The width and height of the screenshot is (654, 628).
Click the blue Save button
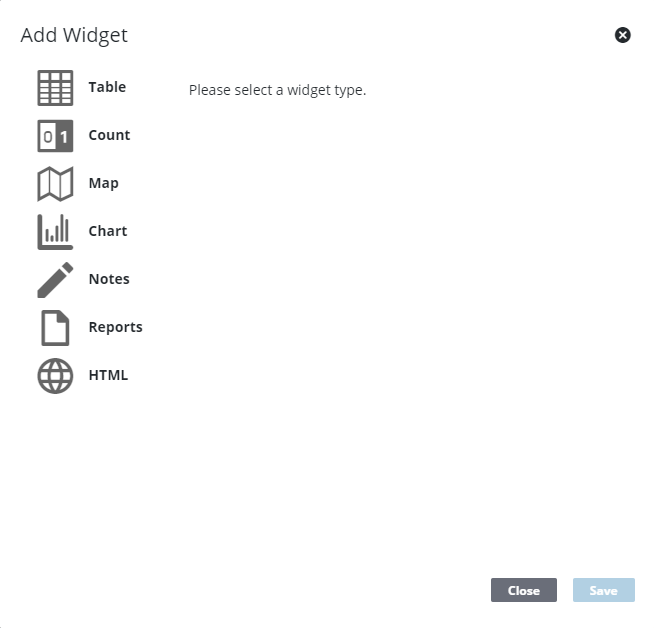point(603,590)
